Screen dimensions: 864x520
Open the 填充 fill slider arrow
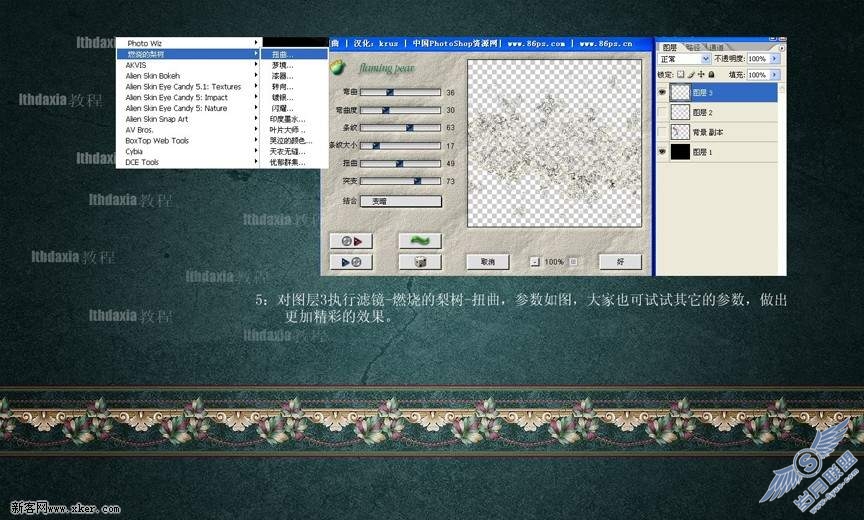[x=774, y=74]
